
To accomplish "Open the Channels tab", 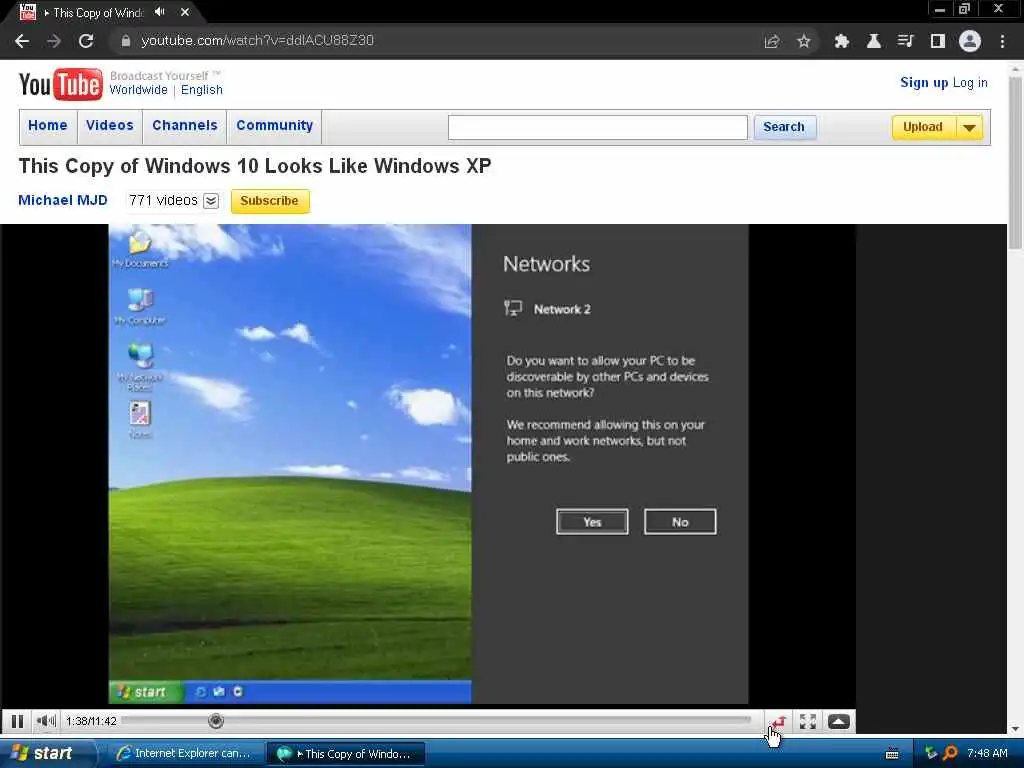I will pos(185,125).
